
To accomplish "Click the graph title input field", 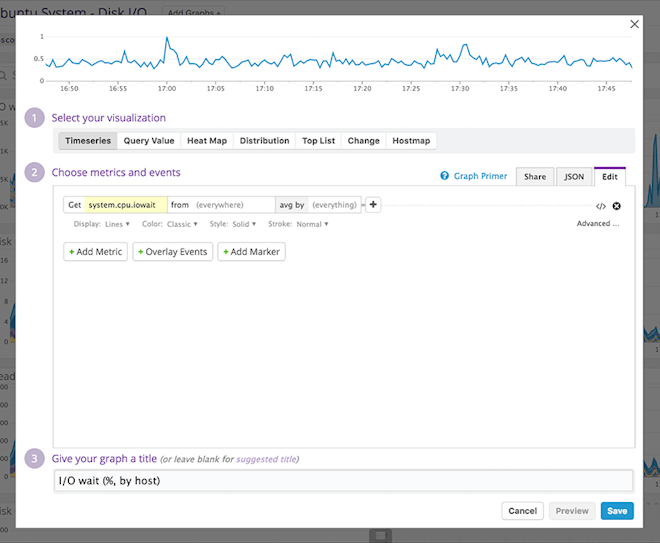I will click(343, 481).
